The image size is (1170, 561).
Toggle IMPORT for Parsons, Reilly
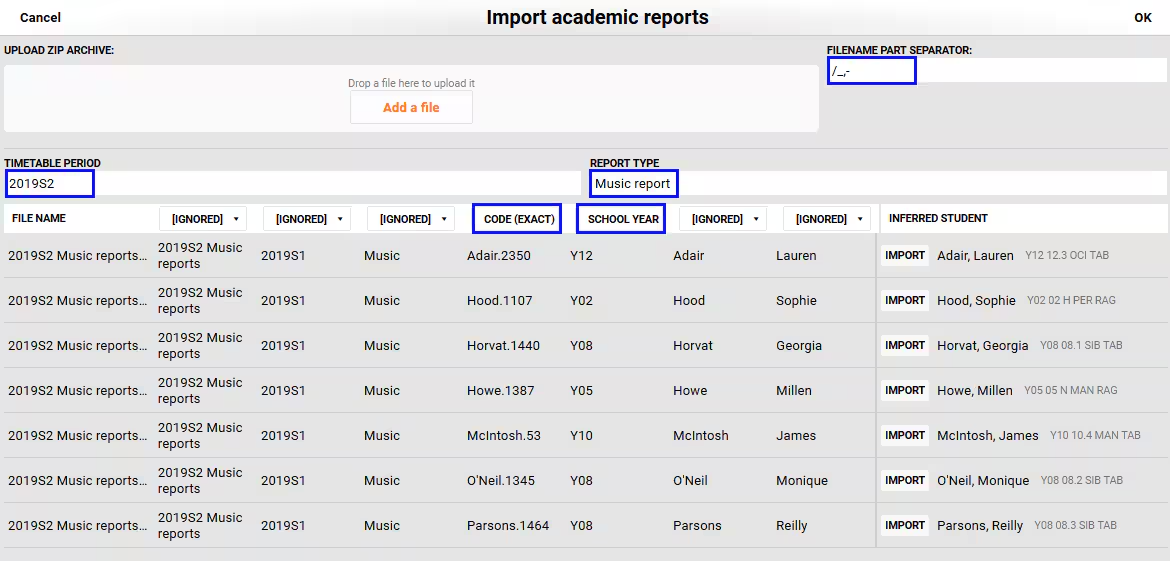click(x=904, y=525)
